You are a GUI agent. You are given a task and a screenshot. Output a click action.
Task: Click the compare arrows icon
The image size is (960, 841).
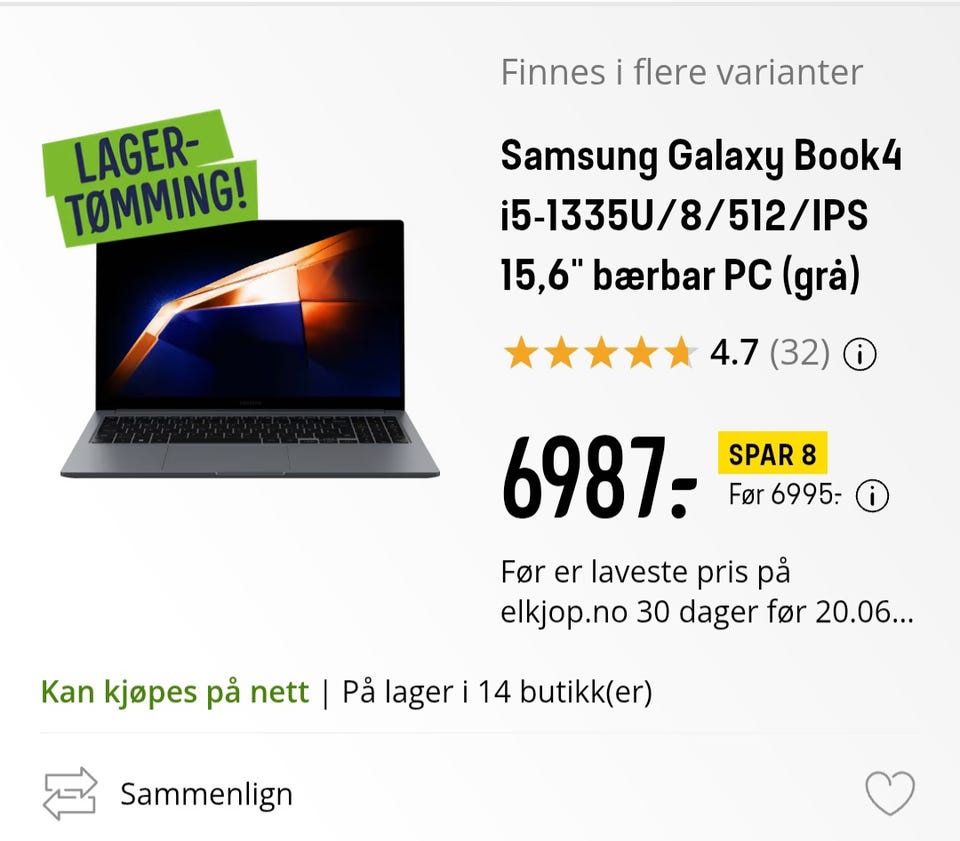(70, 793)
